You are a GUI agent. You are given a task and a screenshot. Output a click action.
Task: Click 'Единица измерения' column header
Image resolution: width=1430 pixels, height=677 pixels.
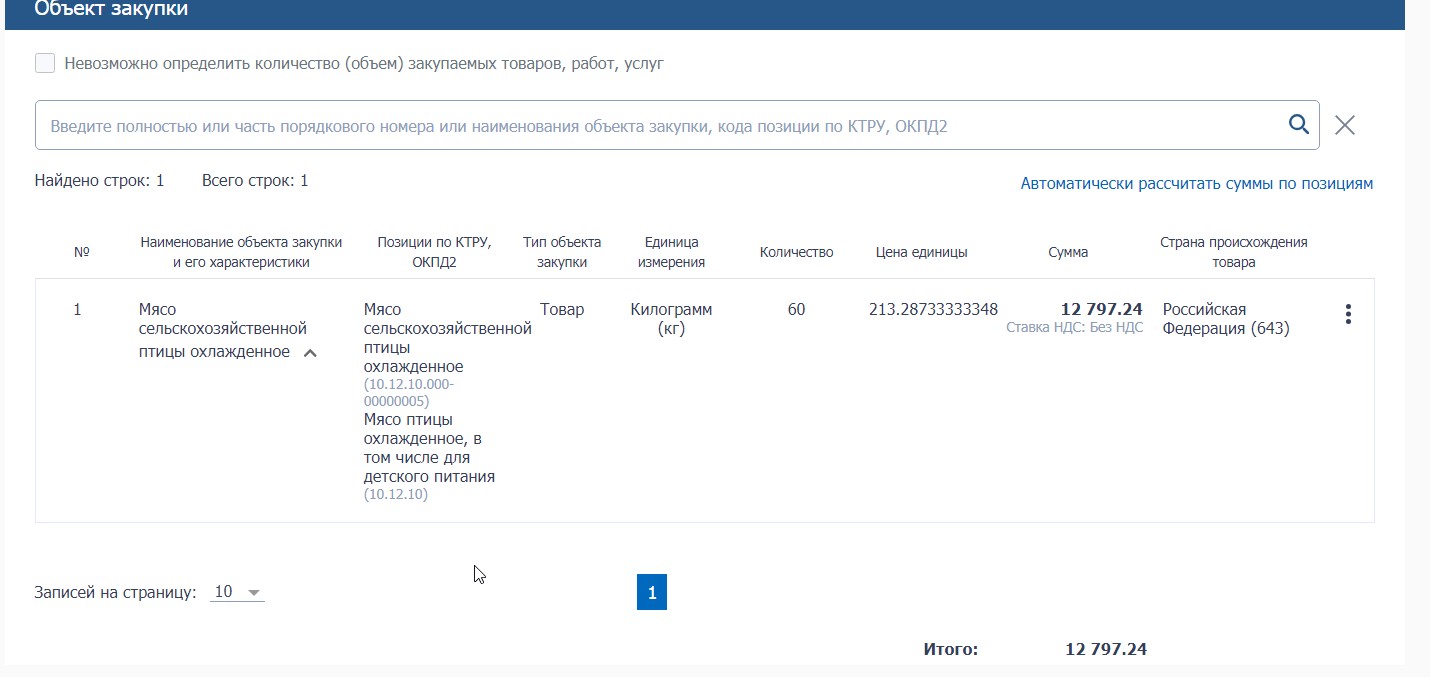[x=671, y=252]
